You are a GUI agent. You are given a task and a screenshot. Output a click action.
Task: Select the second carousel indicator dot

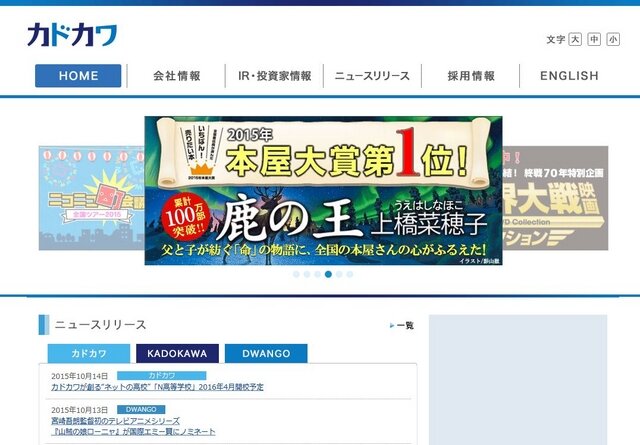307,274
